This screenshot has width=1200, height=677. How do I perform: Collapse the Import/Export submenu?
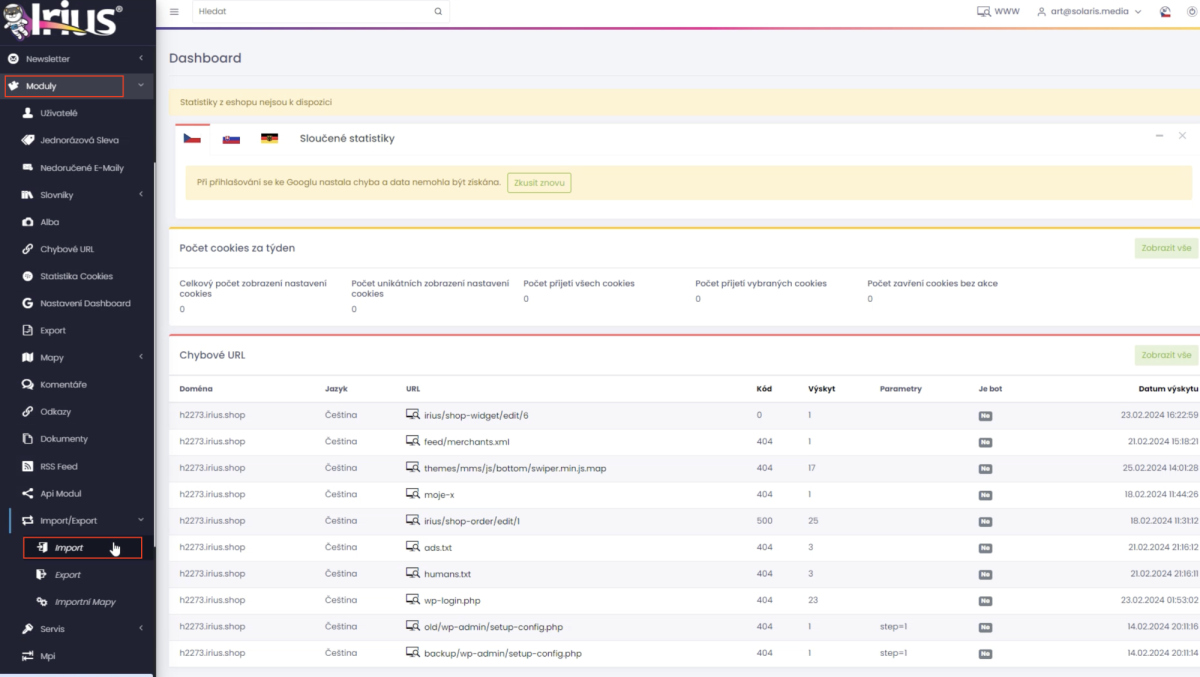(141, 520)
